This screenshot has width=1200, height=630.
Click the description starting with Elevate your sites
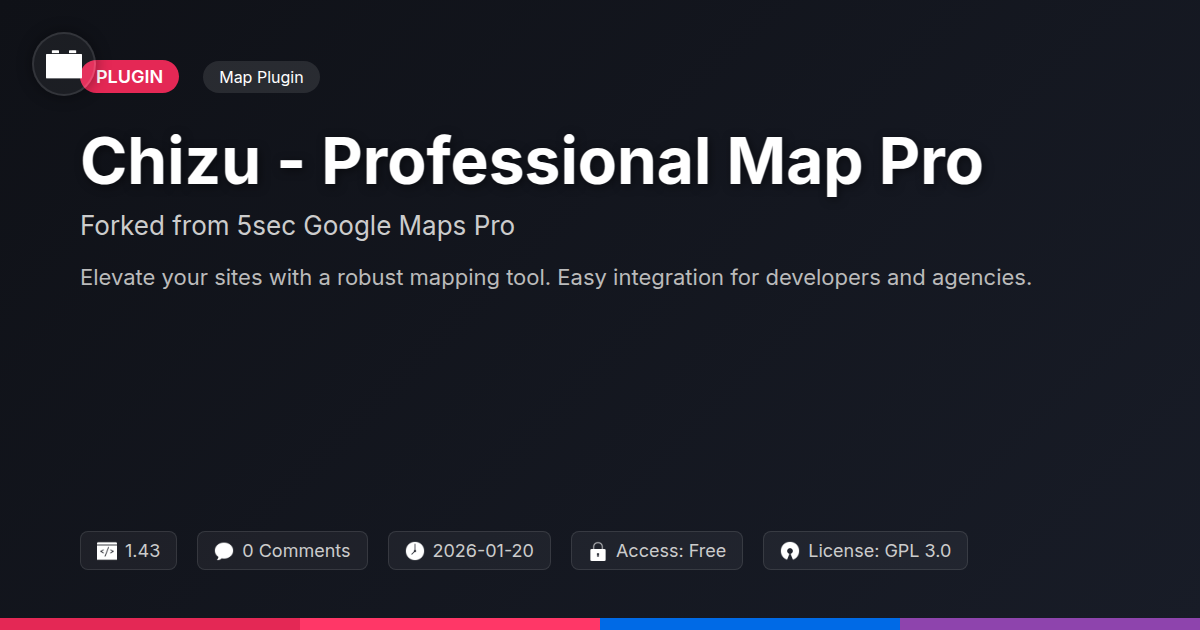(x=555, y=277)
